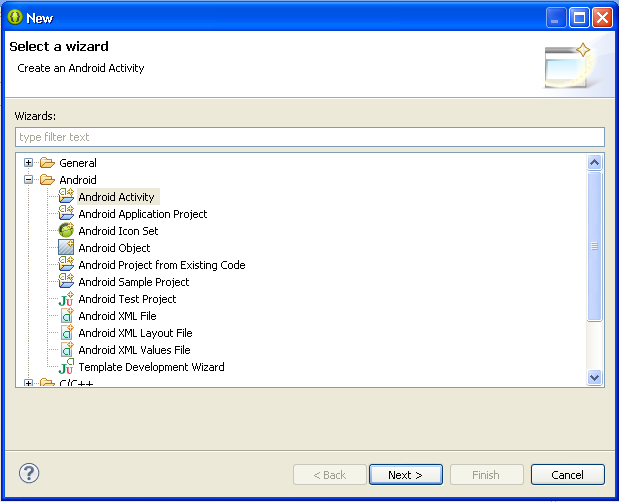Select Android Test Project
The width and height of the screenshot is (619, 502).
point(127,299)
